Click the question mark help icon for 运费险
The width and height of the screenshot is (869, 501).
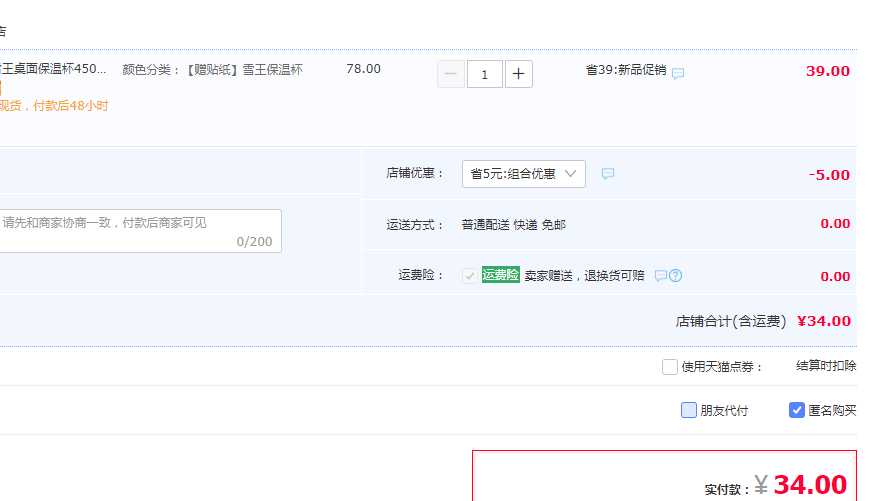point(676,275)
